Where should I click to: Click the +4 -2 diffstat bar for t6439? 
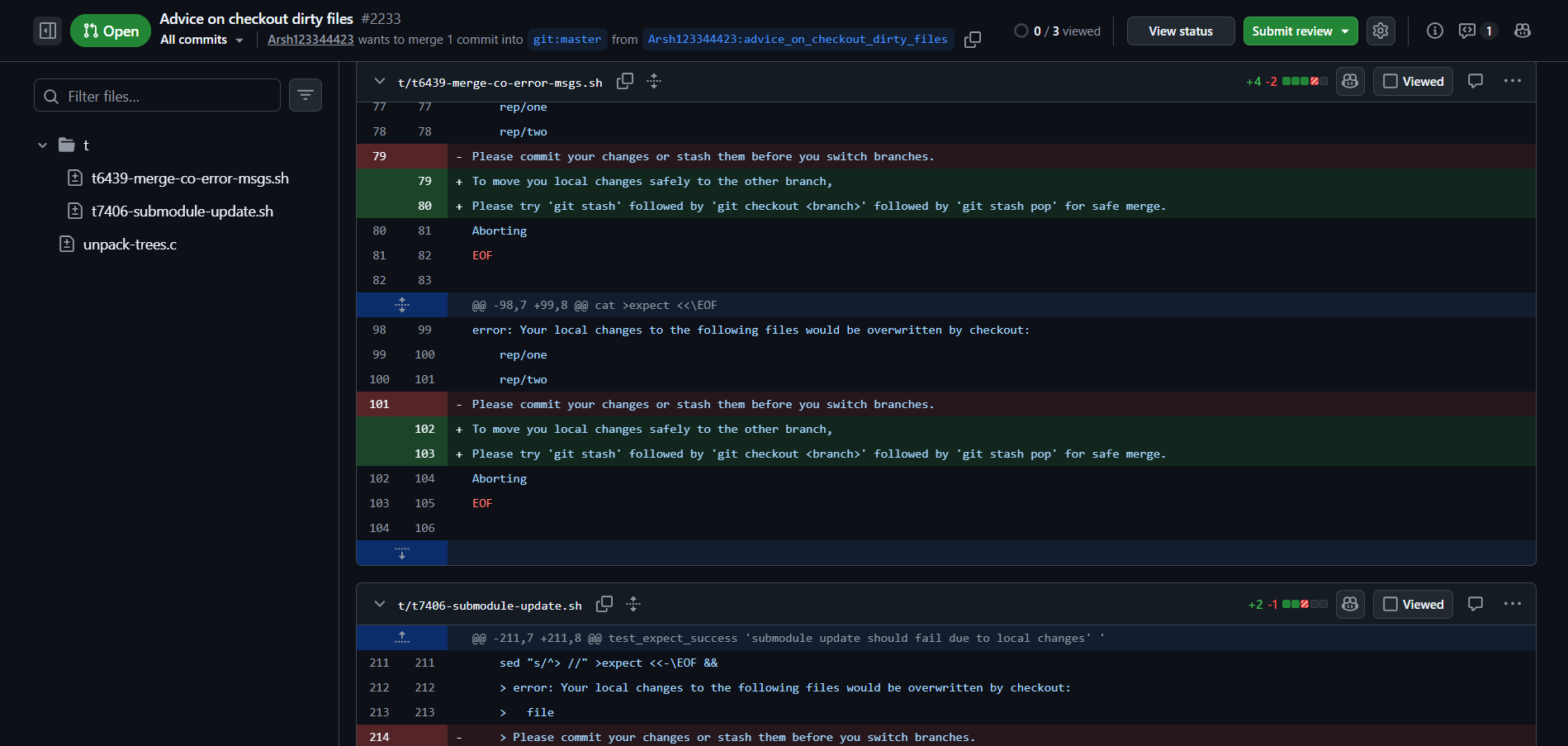1286,81
